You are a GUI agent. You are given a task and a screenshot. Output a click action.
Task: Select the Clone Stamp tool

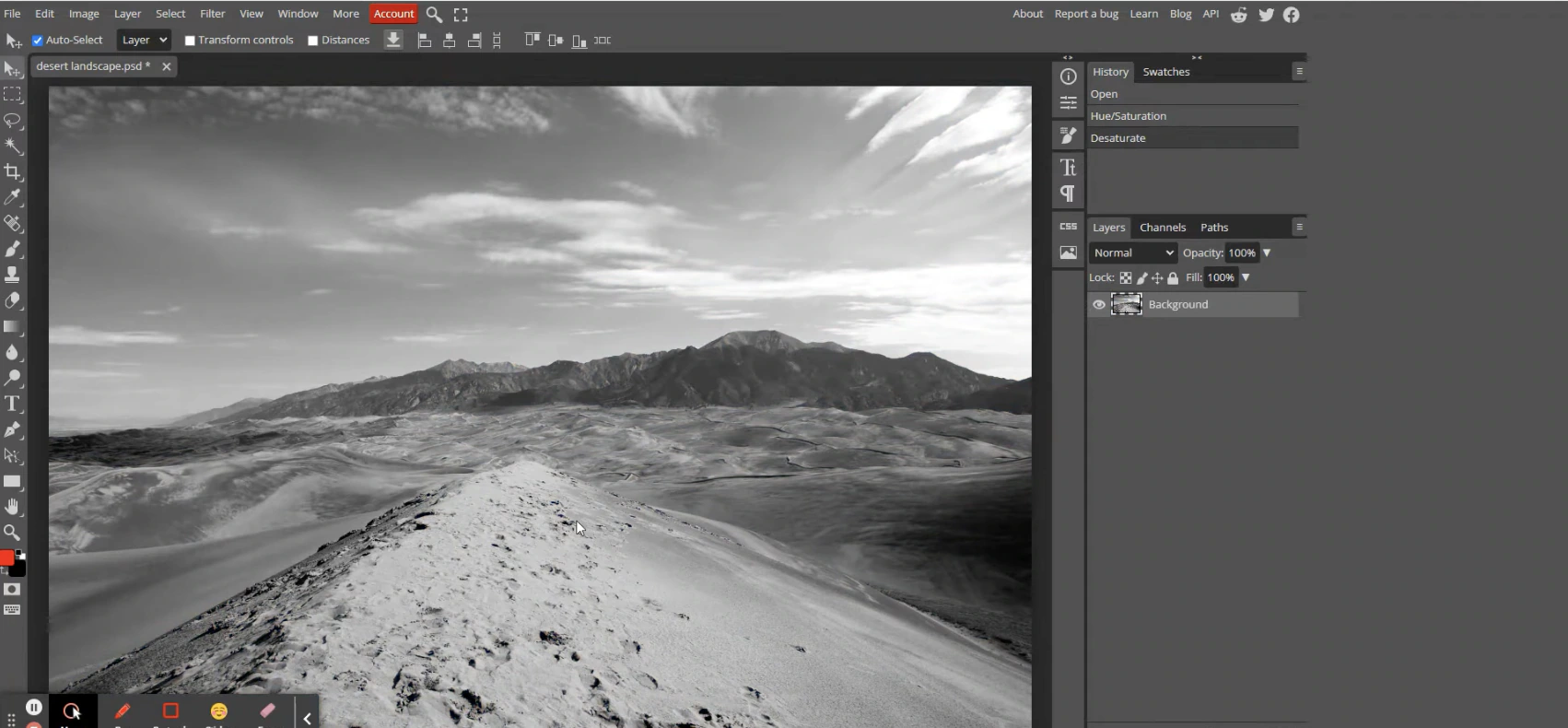pos(12,275)
